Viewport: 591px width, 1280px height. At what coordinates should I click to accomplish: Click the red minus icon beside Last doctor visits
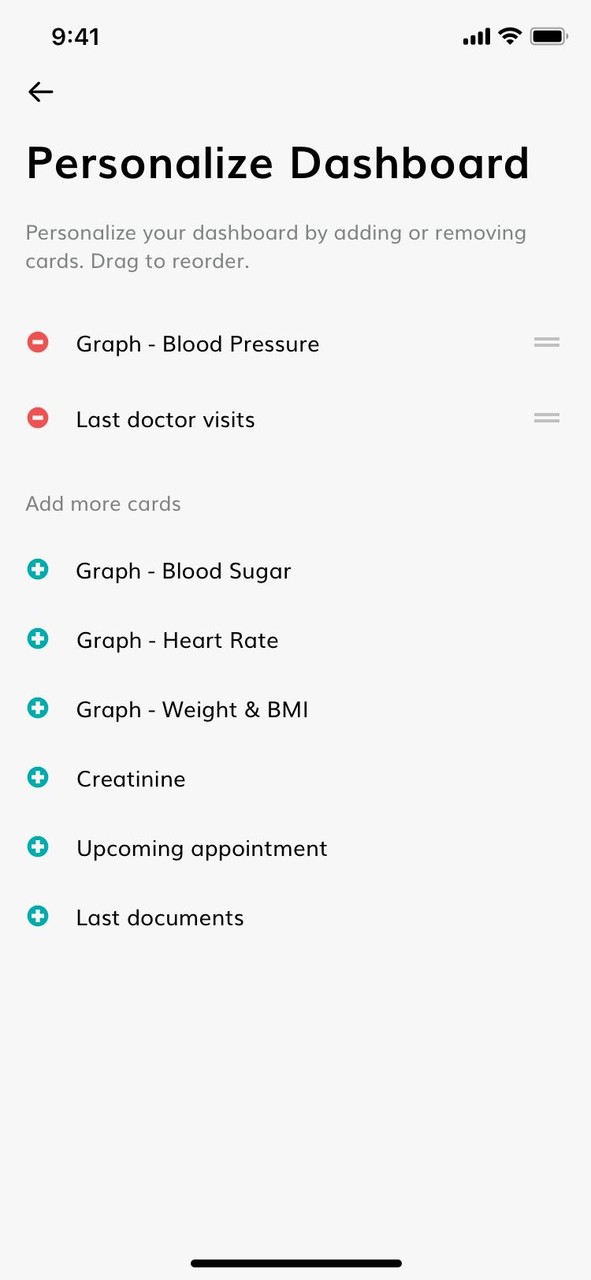coord(37,418)
